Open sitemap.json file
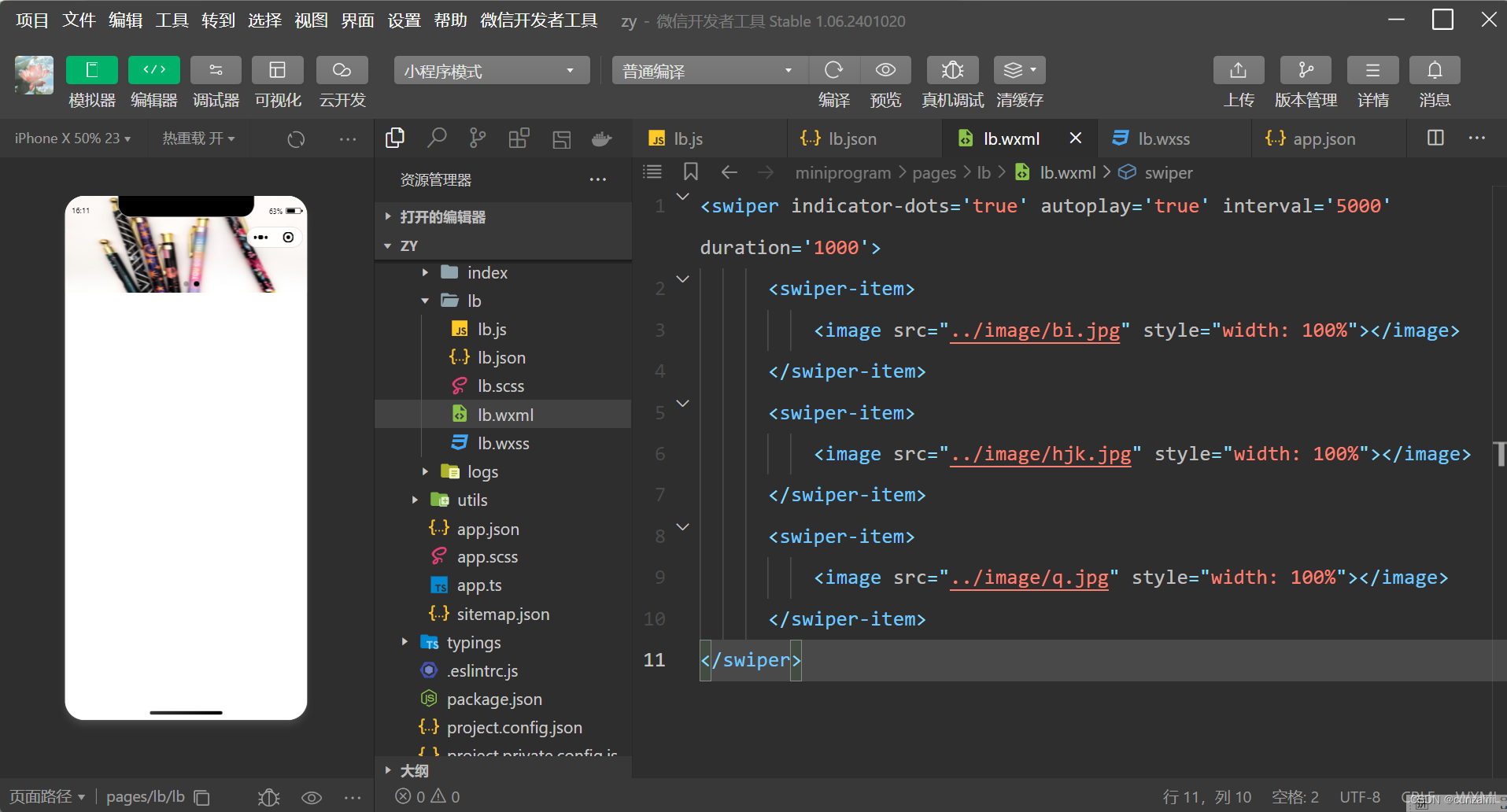This screenshot has width=1507, height=812. (x=504, y=614)
